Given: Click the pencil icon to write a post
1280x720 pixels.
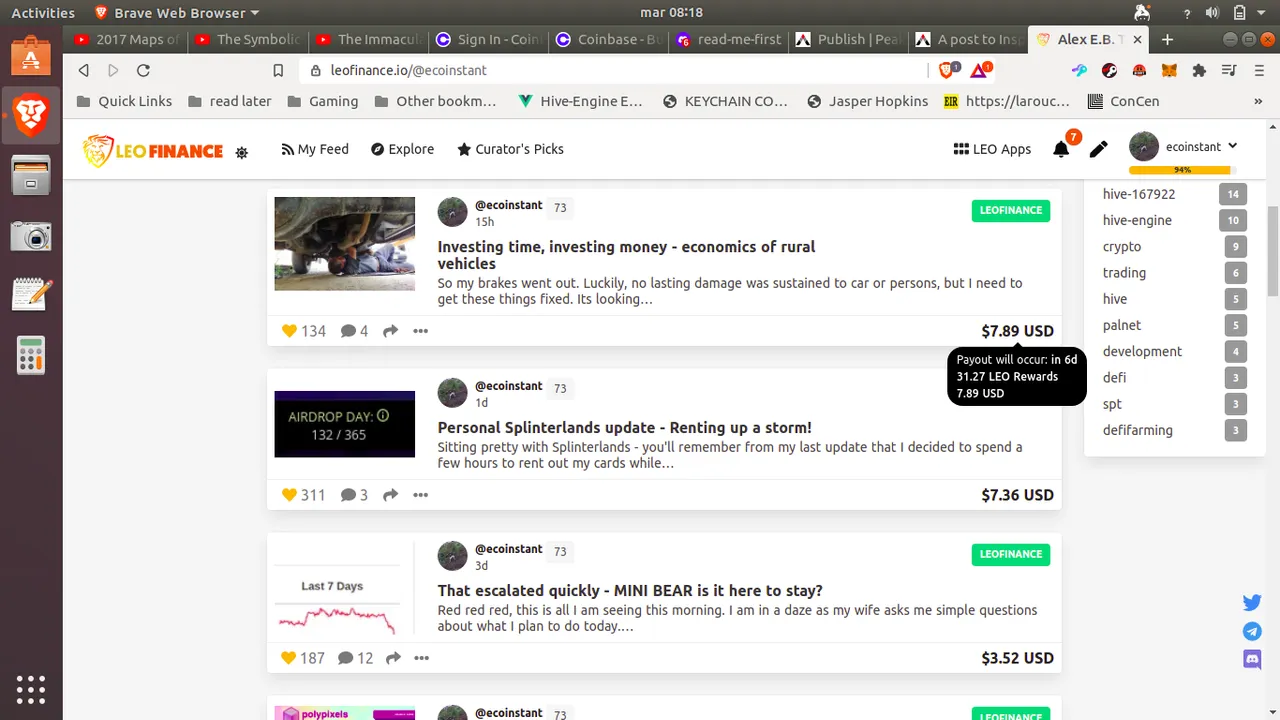Looking at the screenshot, I should tap(1098, 149).
